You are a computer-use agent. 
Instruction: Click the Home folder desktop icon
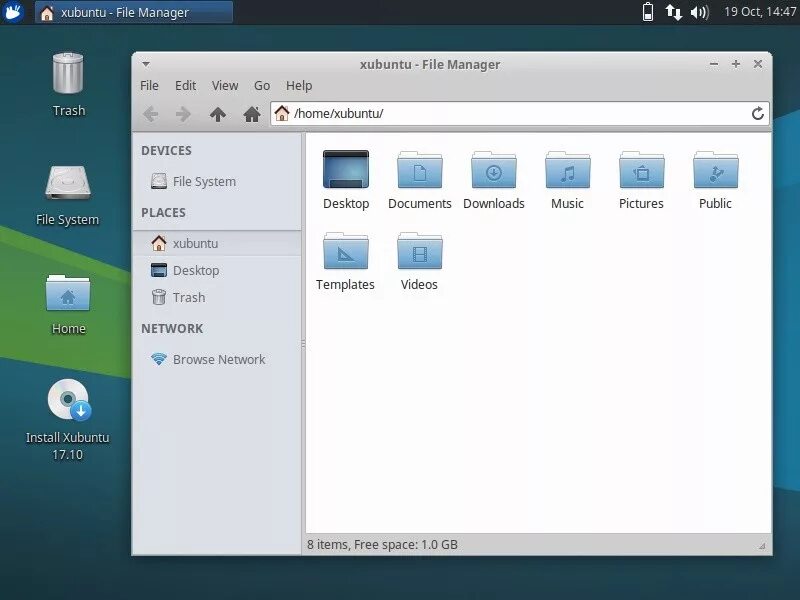(68, 305)
